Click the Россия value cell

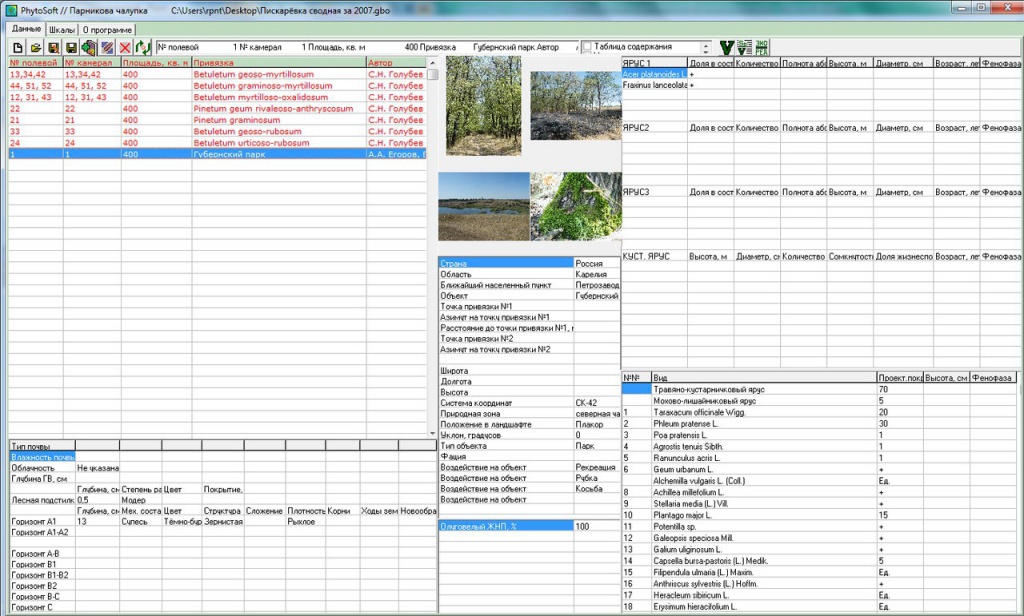click(597, 263)
